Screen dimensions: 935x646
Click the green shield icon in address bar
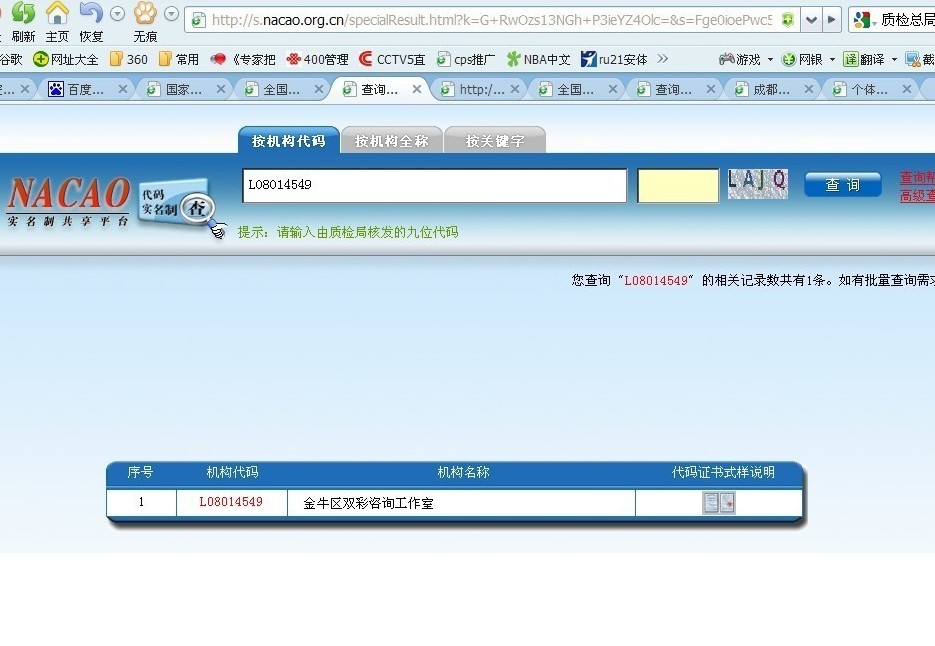788,20
